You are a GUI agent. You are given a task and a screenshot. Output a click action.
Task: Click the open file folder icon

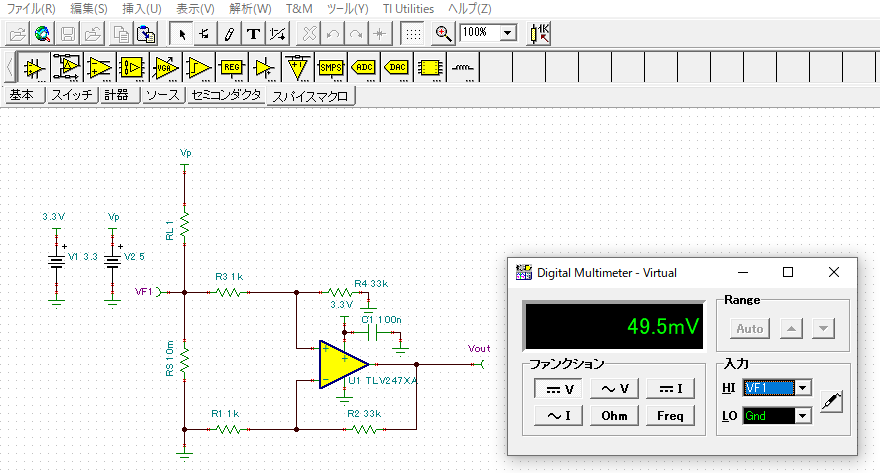coord(17,34)
